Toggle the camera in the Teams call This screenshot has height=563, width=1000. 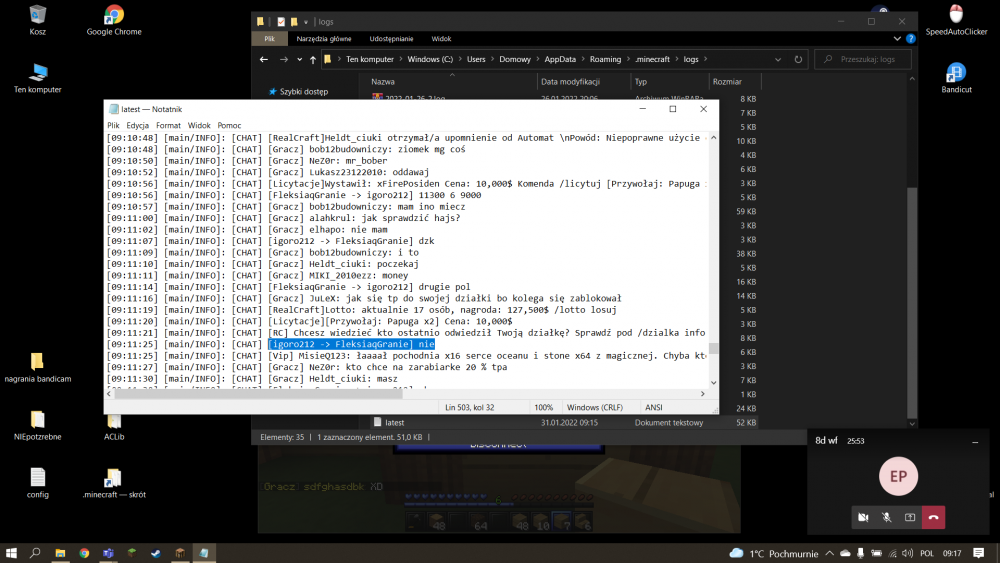(862, 517)
